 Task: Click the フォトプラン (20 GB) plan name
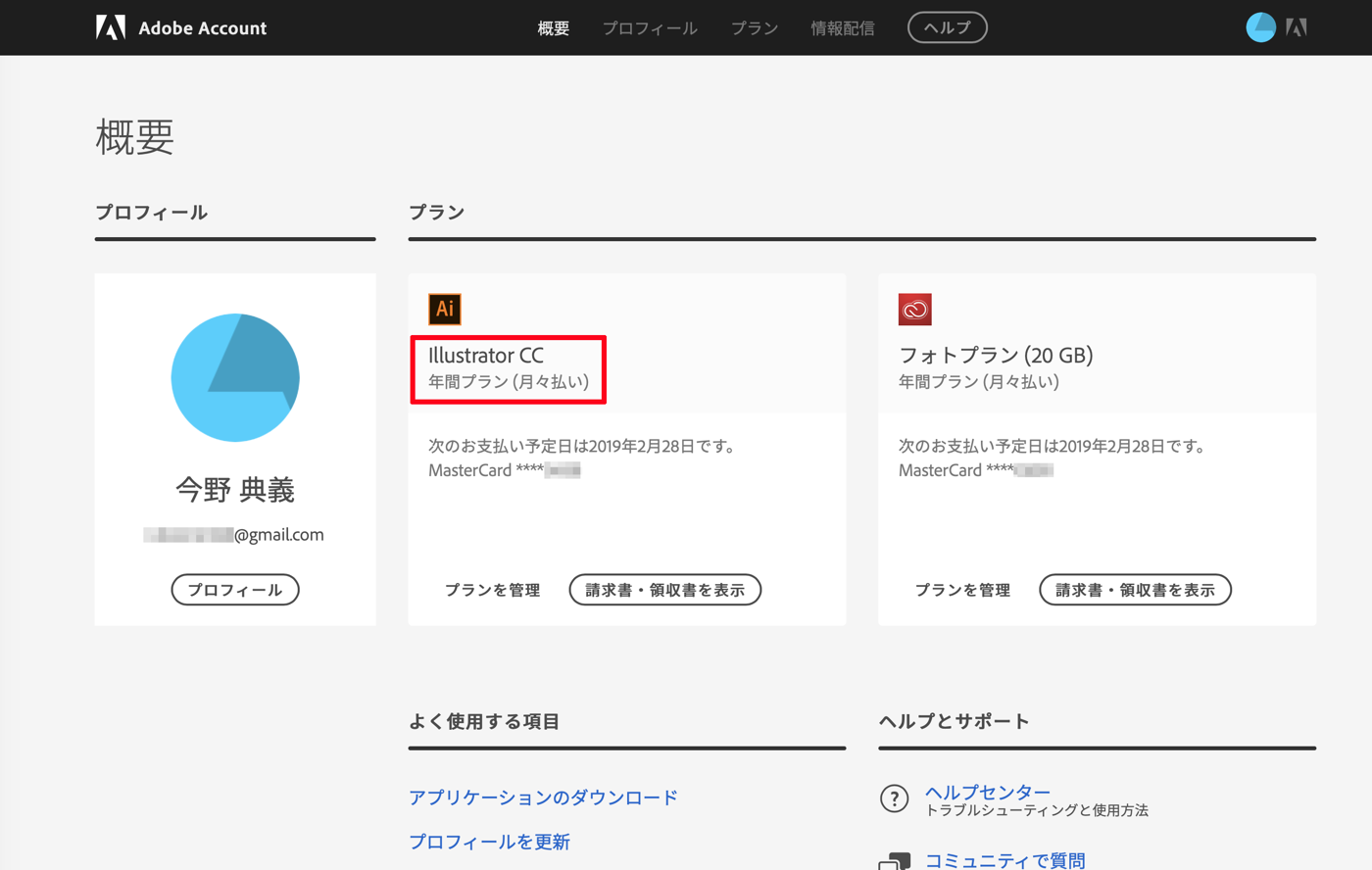click(996, 356)
